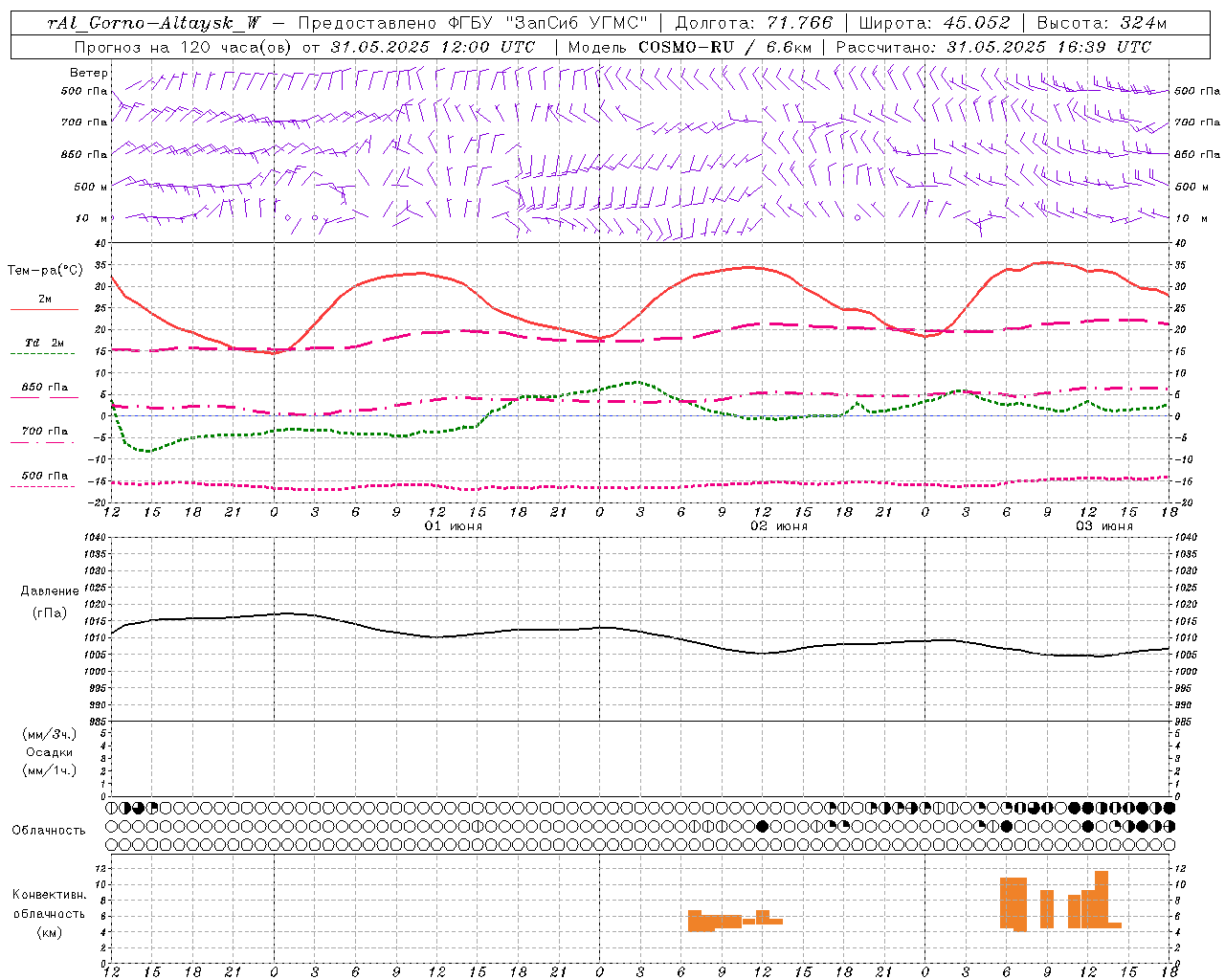
Task: Click the model label COSMO-RU / 6.6км
Action: click(725, 47)
